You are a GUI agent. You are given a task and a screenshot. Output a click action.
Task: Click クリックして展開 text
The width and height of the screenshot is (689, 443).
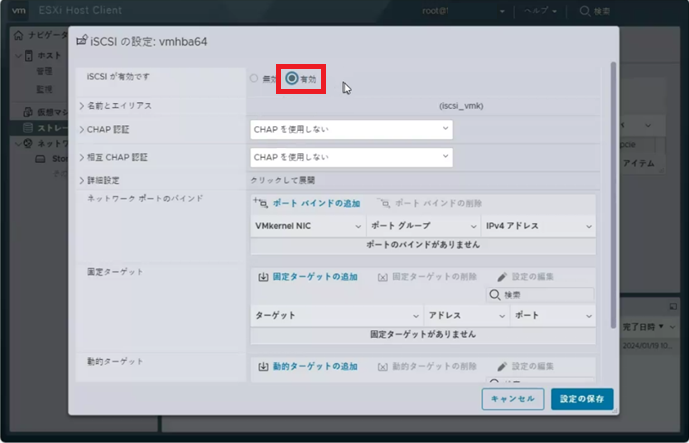click(x=283, y=181)
